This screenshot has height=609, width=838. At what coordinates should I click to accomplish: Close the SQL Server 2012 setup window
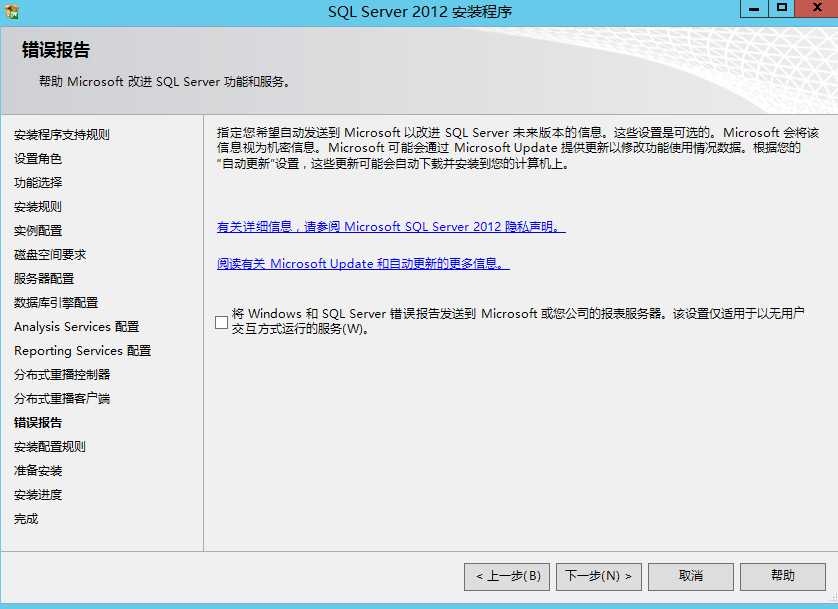817,9
